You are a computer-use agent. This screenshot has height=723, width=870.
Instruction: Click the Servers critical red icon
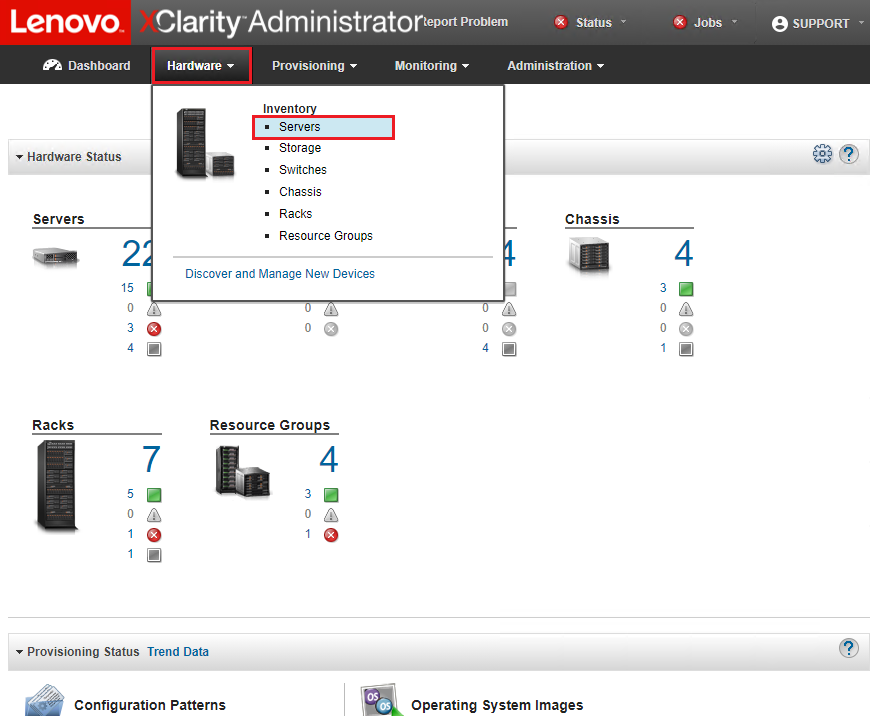tap(154, 329)
